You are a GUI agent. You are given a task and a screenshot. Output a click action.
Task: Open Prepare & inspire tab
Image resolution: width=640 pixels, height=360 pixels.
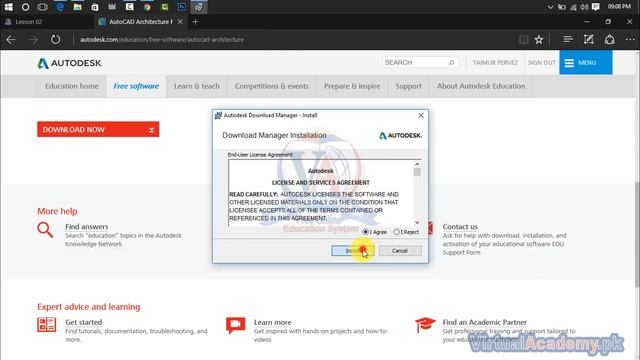click(352, 86)
